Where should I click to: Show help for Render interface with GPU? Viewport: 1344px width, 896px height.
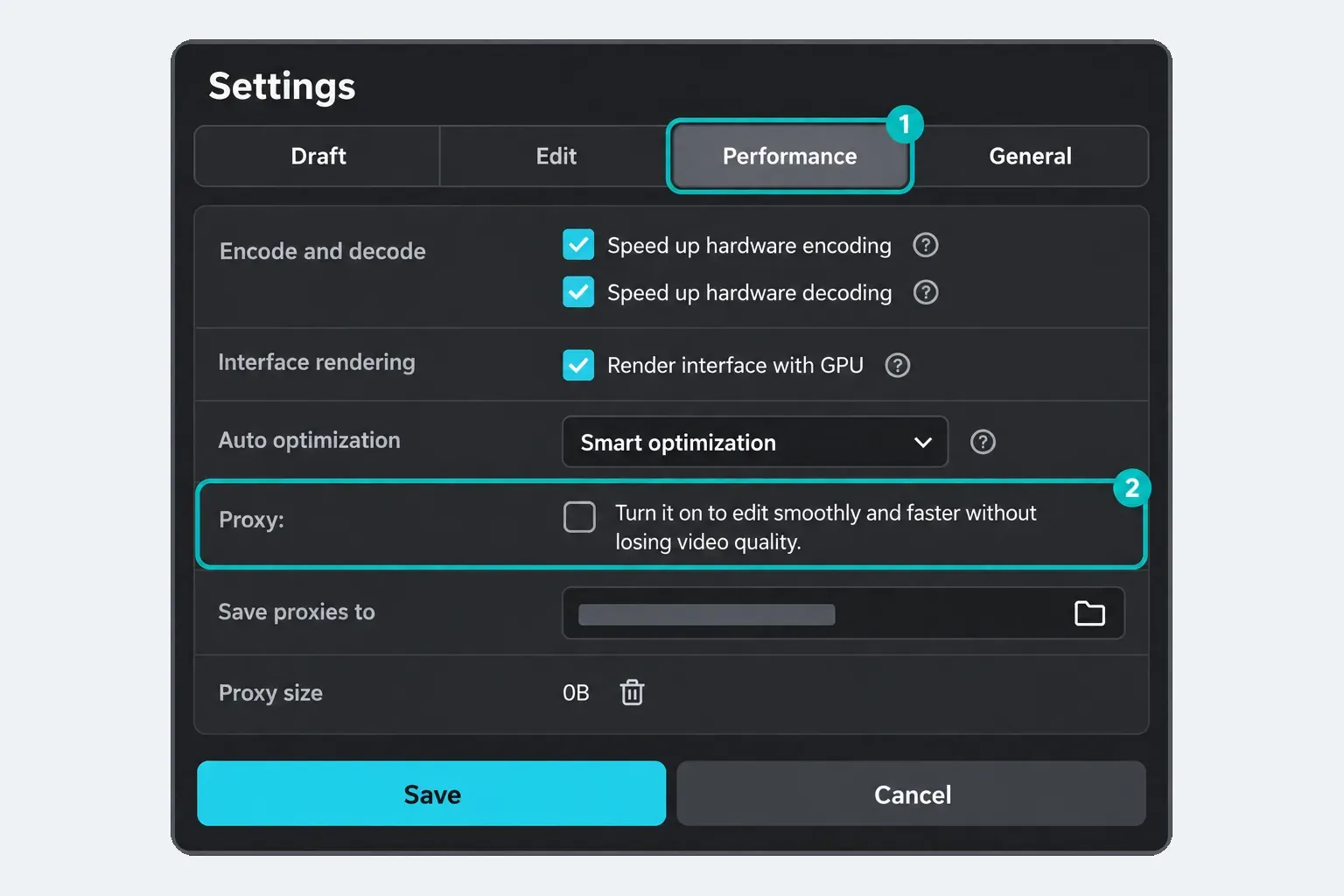(x=897, y=365)
